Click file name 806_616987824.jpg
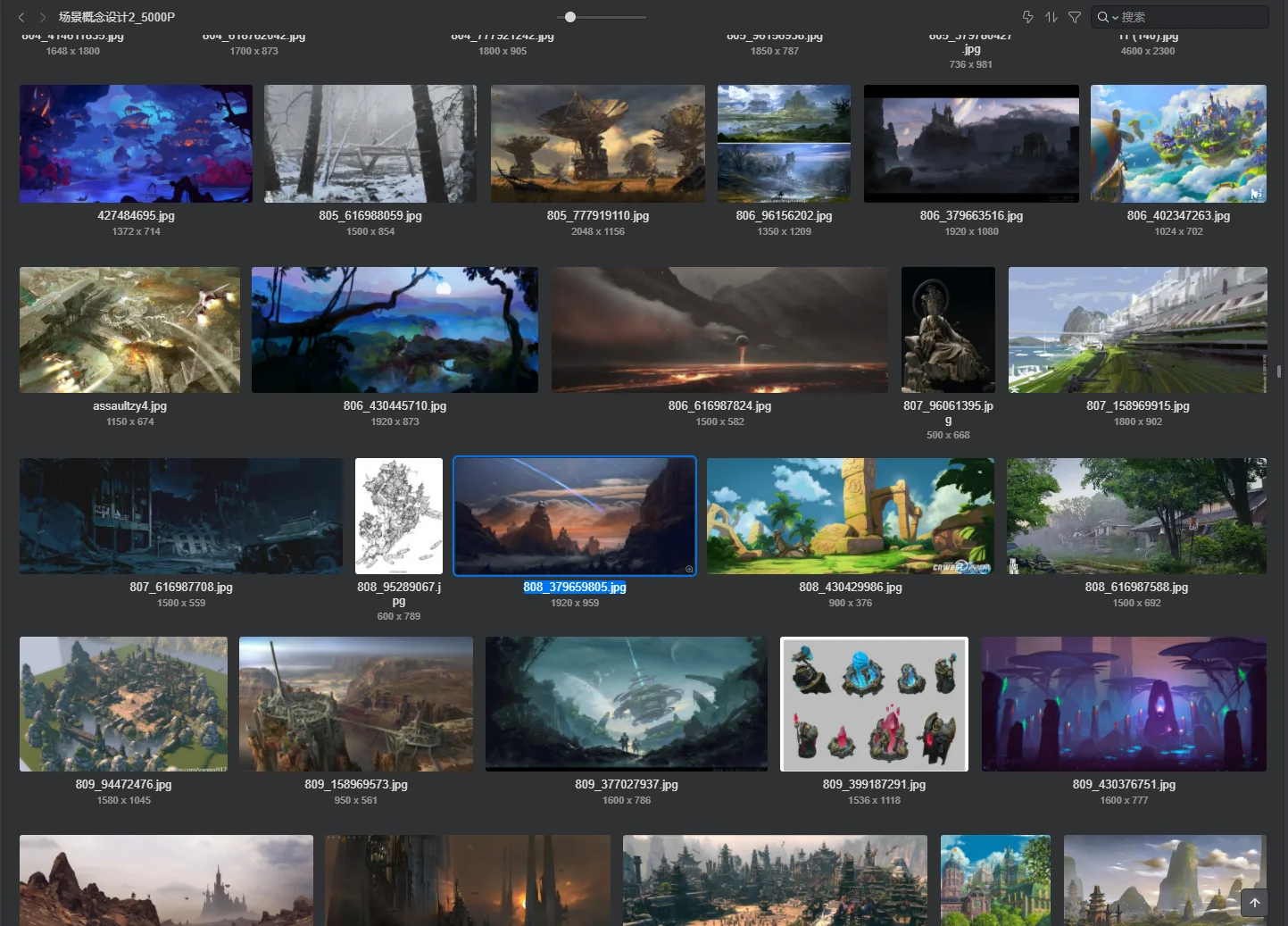The height and width of the screenshot is (926, 1288). 719,405
